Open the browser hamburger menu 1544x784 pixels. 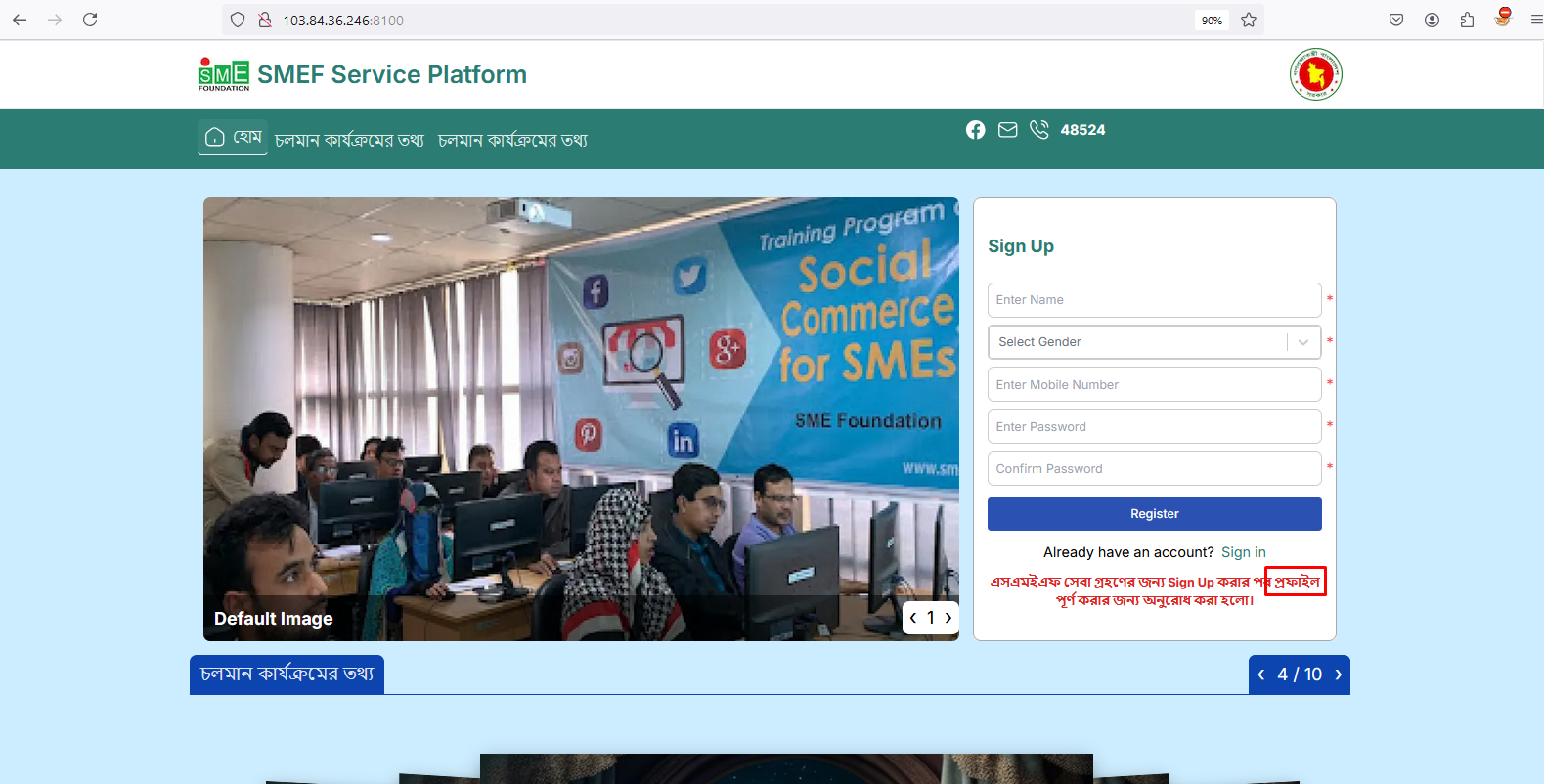coord(1536,20)
